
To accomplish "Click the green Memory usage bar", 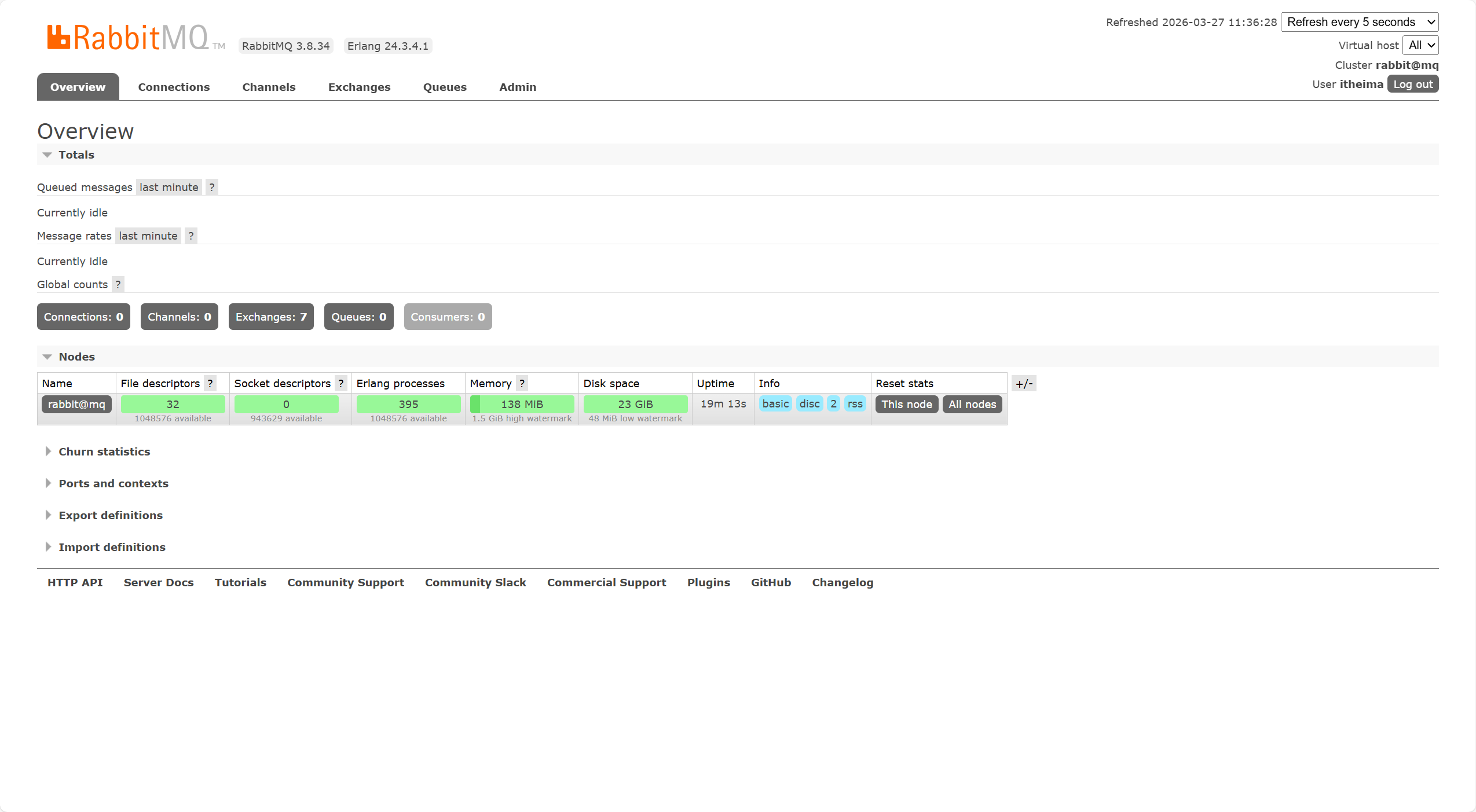I will tap(522, 404).
